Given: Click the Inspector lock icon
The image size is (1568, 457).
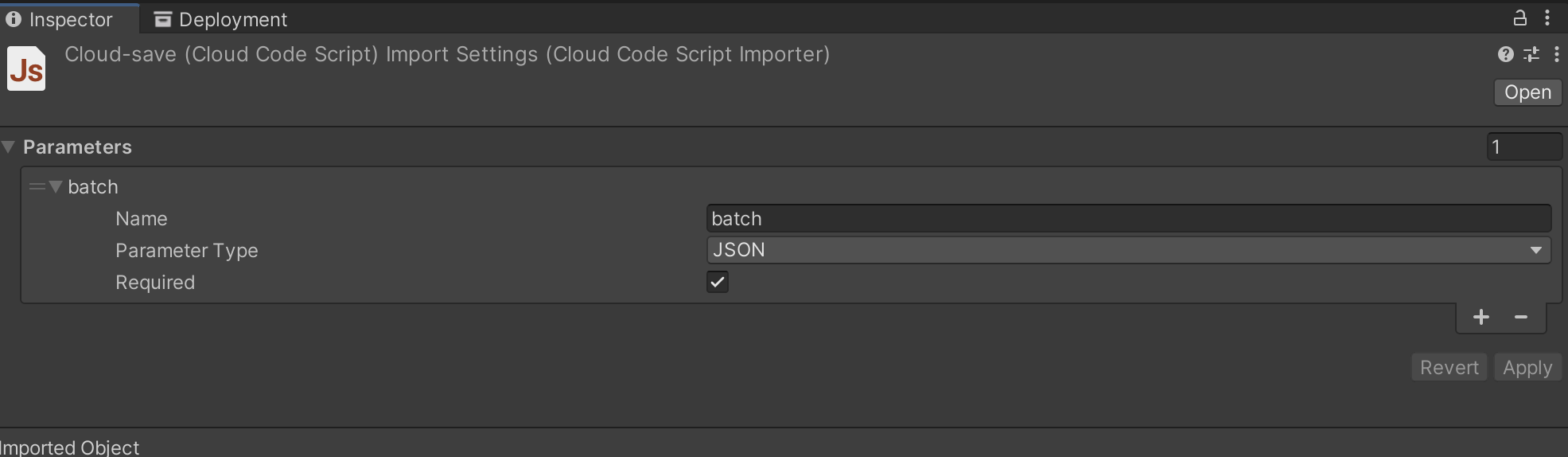Looking at the screenshot, I should pyautogui.click(x=1519, y=18).
